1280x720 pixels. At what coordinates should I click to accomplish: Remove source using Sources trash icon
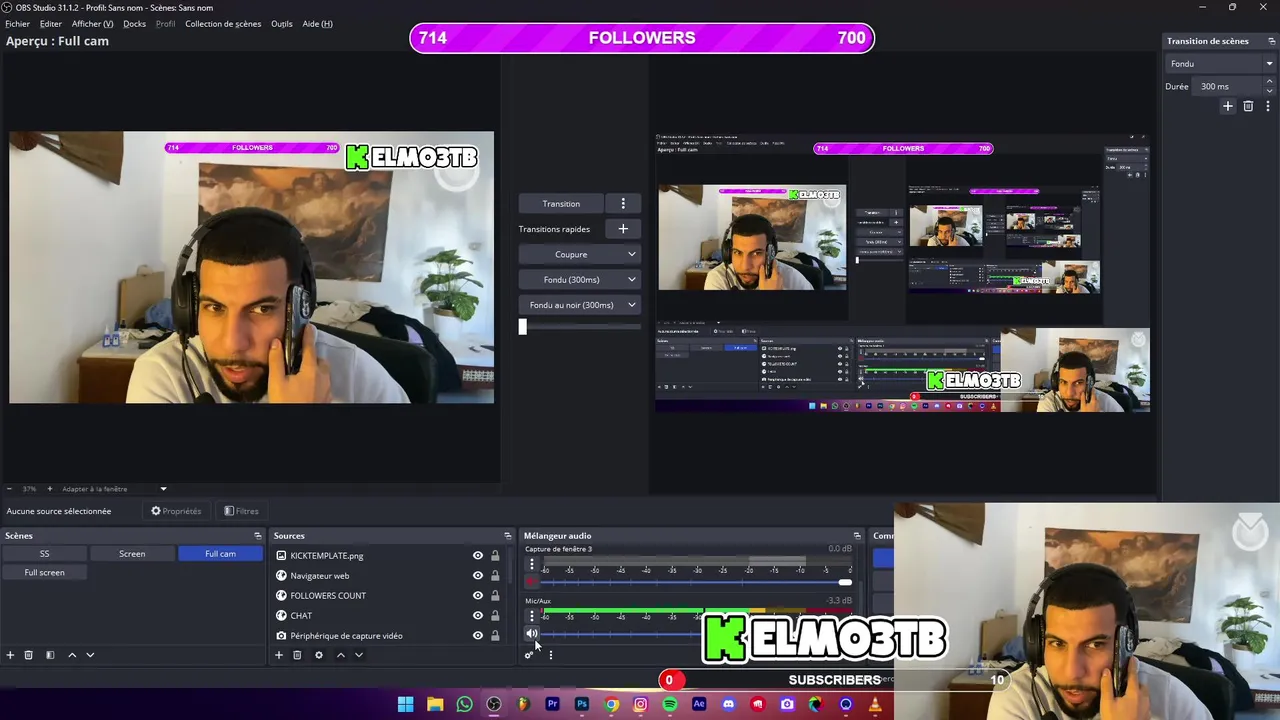(297, 655)
